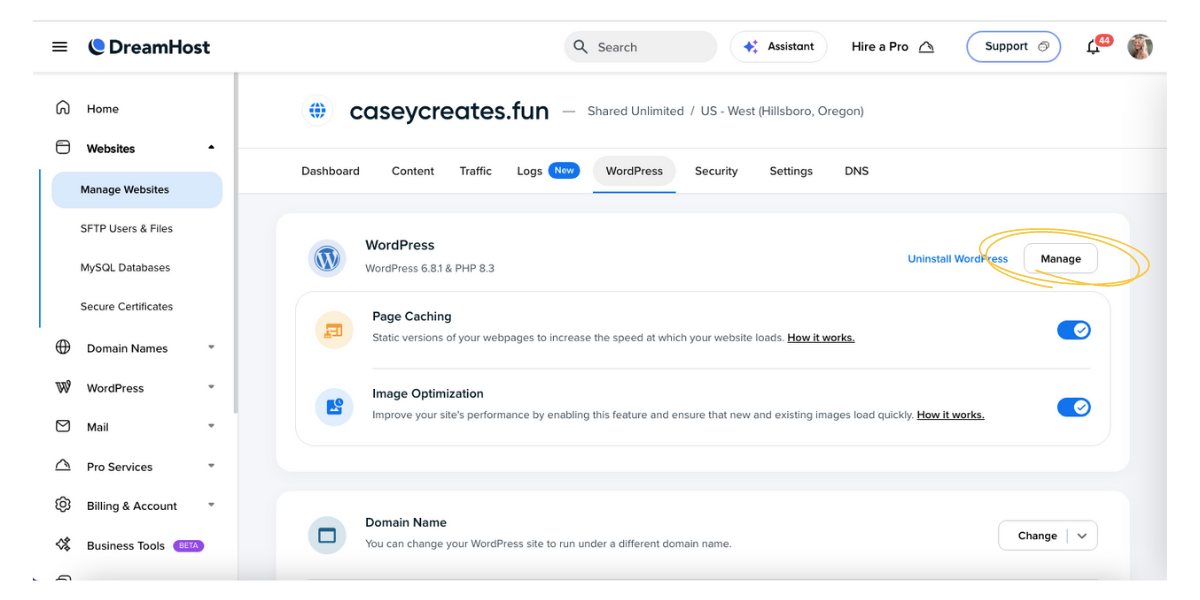Click the Hire a Pro hat icon
The height and width of the screenshot is (600, 1200).
click(926, 47)
